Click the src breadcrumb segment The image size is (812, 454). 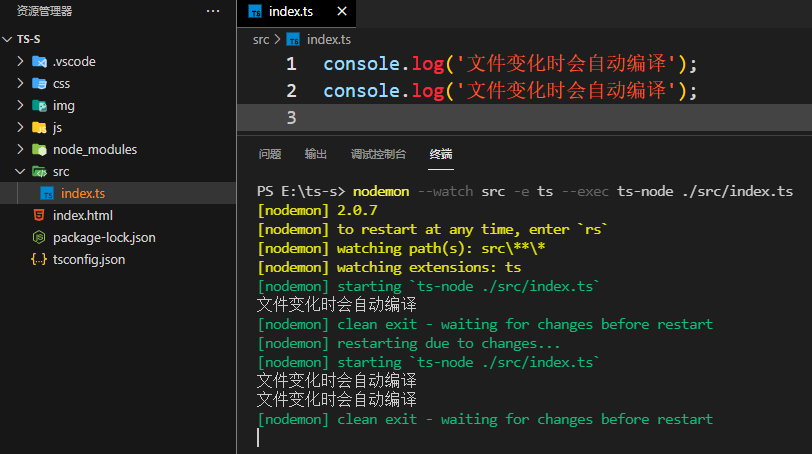[261, 40]
